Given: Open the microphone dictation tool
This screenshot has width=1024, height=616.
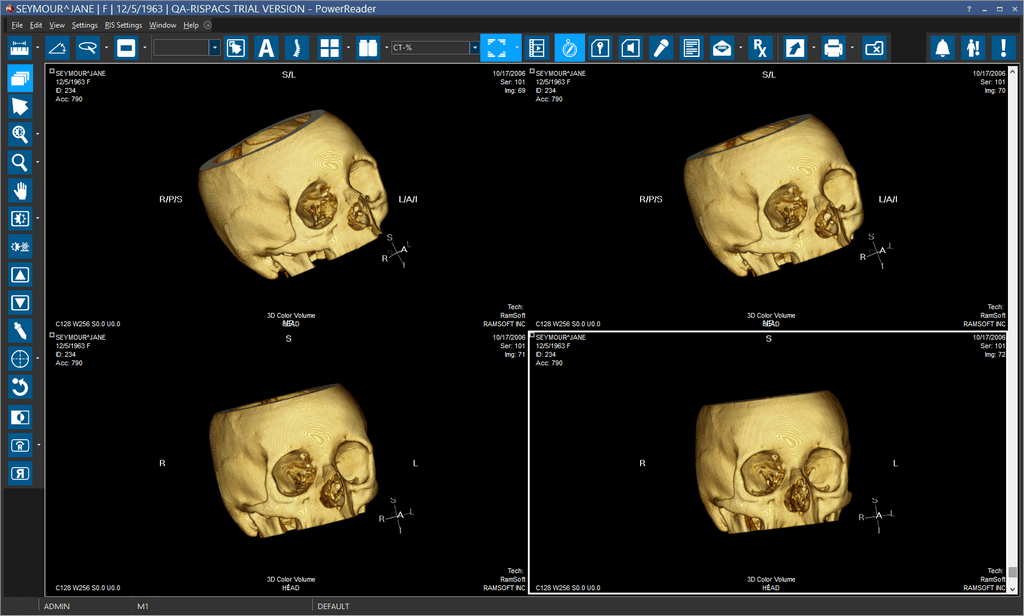Looking at the screenshot, I should (x=660, y=47).
